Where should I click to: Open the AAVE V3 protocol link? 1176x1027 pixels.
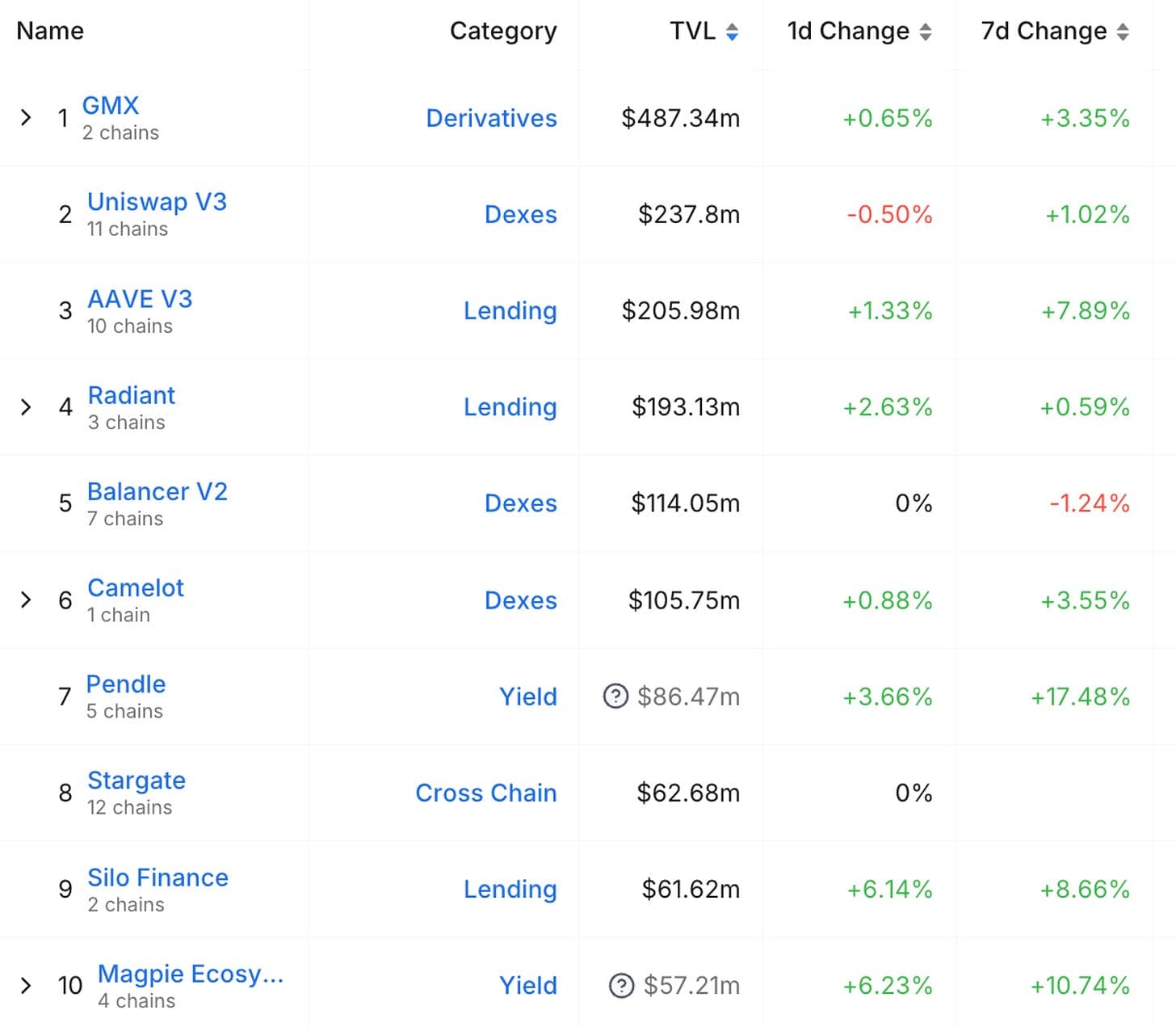(140, 299)
